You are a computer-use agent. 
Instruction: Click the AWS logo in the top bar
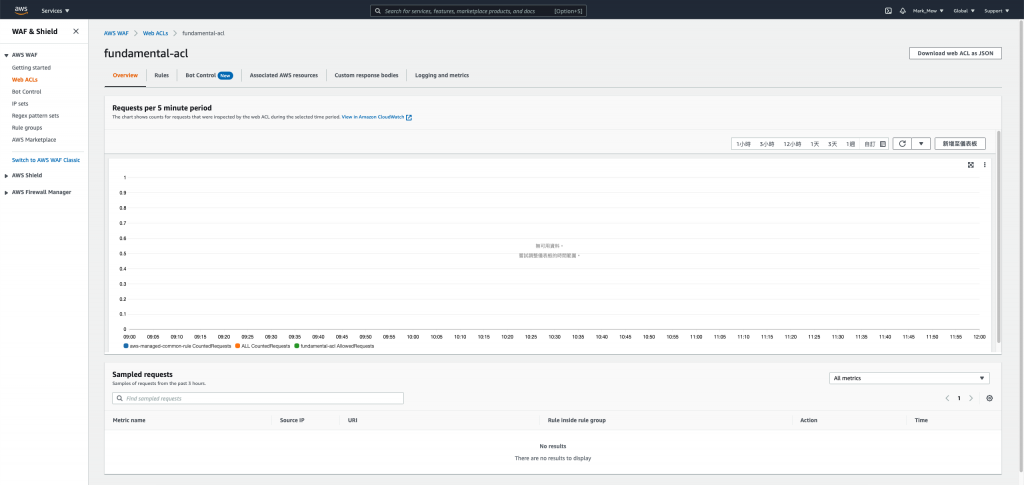click(21, 10)
